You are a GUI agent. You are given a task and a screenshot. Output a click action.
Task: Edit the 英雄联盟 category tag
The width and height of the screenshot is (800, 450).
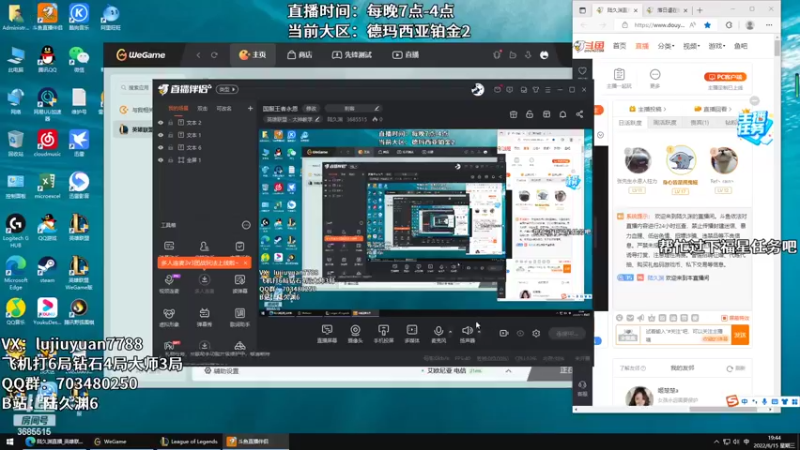pyautogui.click(x=293, y=119)
